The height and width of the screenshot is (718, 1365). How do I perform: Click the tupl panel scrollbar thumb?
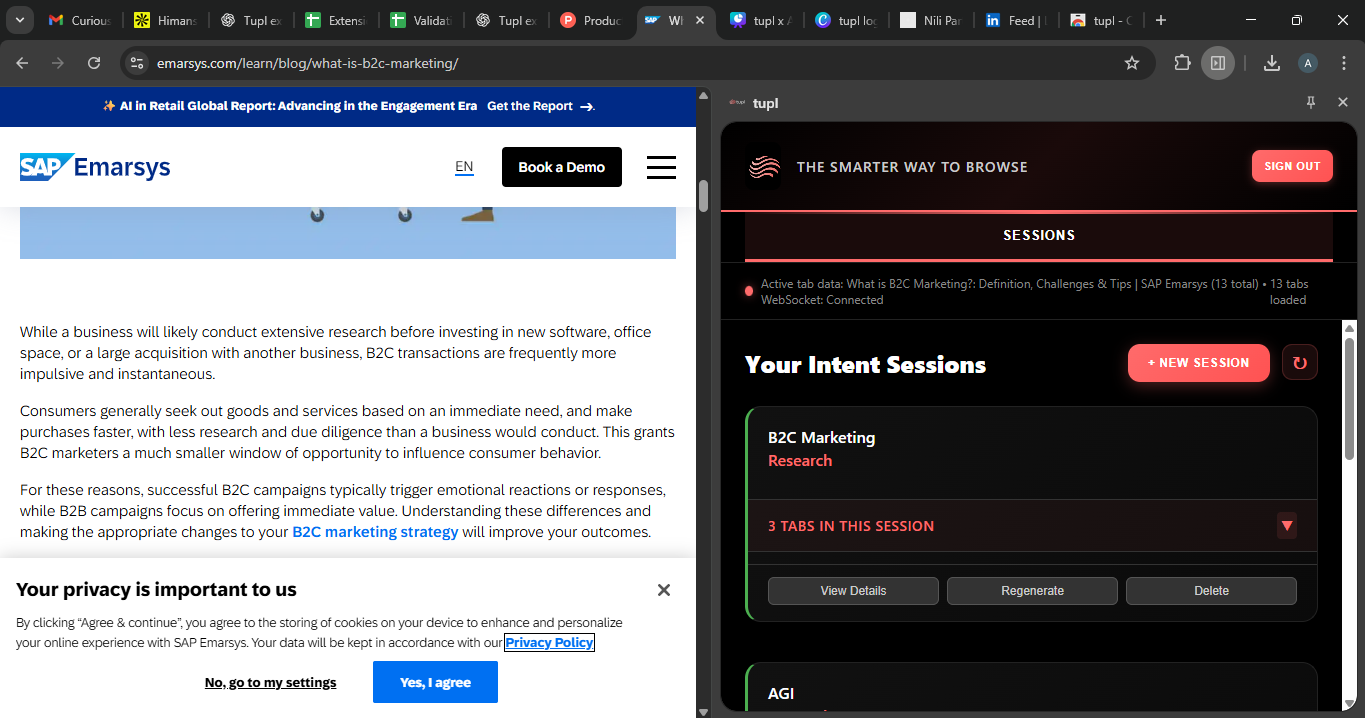[x=1349, y=398]
